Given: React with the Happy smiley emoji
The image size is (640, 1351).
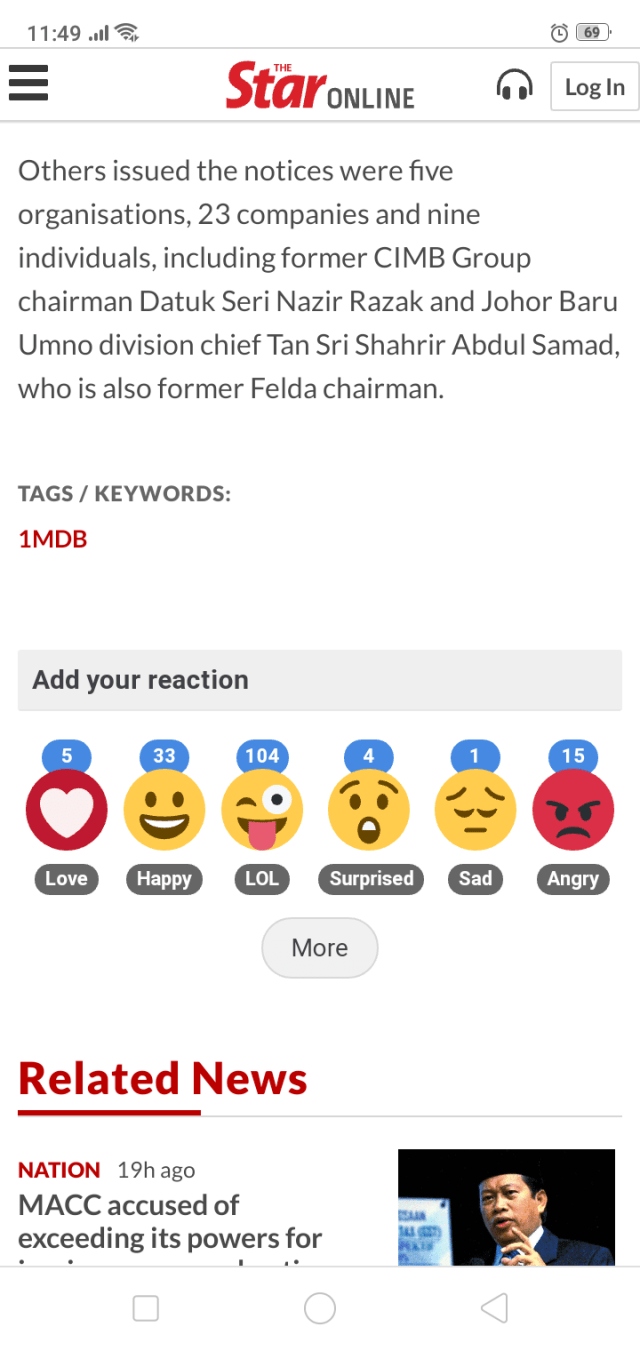Looking at the screenshot, I should (164, 810).
